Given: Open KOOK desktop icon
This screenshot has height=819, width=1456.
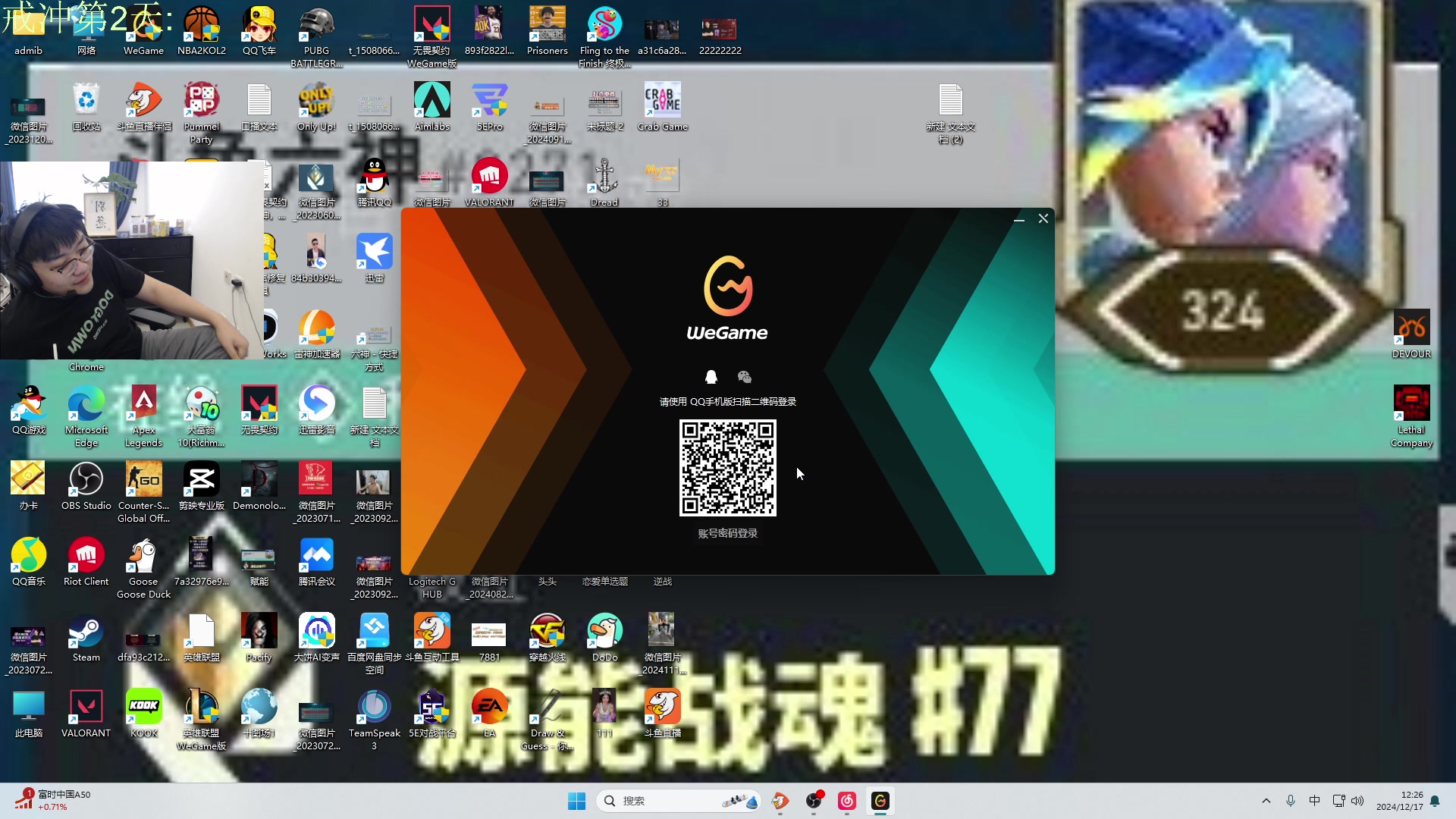Looking at the screenshot, I should pos(144,714).
